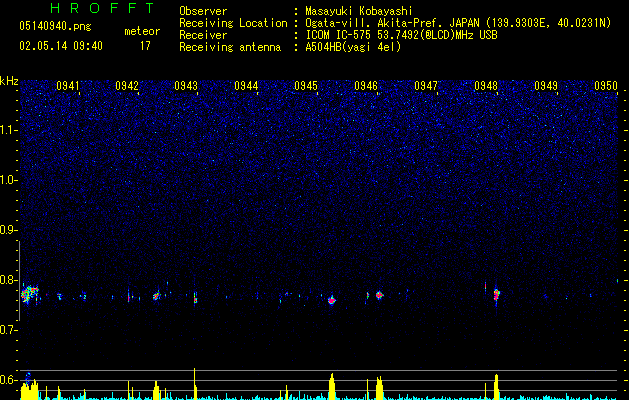
Task: Click the 1.1 kHz axis label
Action: 9,130
